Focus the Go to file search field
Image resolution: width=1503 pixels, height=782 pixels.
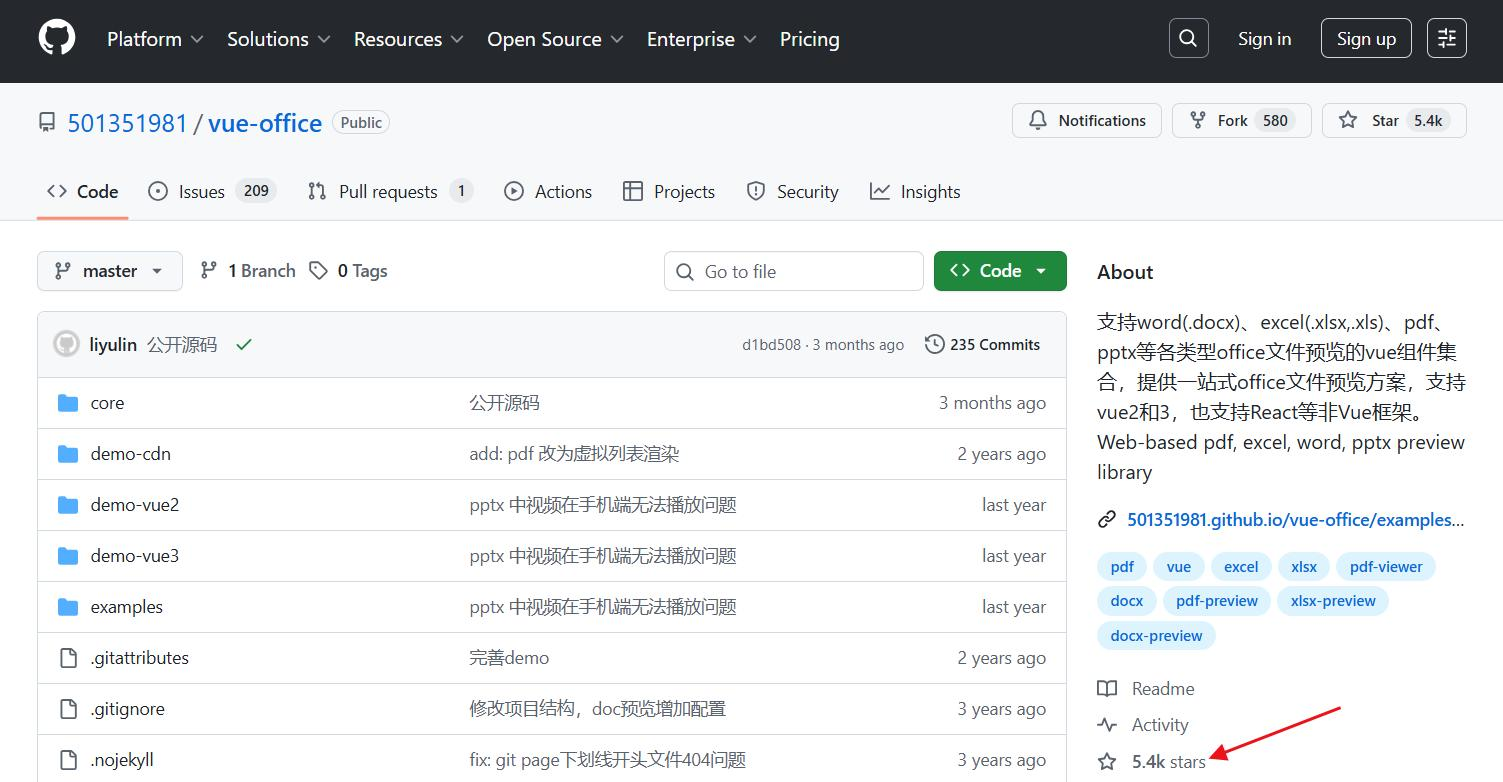794,271
